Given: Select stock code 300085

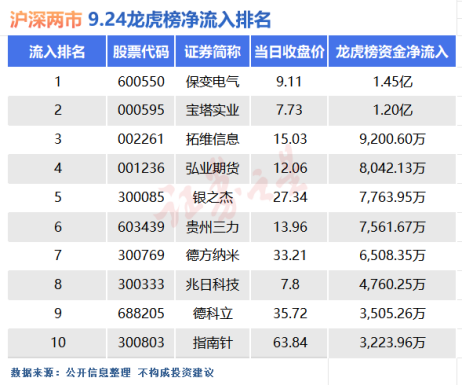Looking at the screenshot, I should [141, 197].
